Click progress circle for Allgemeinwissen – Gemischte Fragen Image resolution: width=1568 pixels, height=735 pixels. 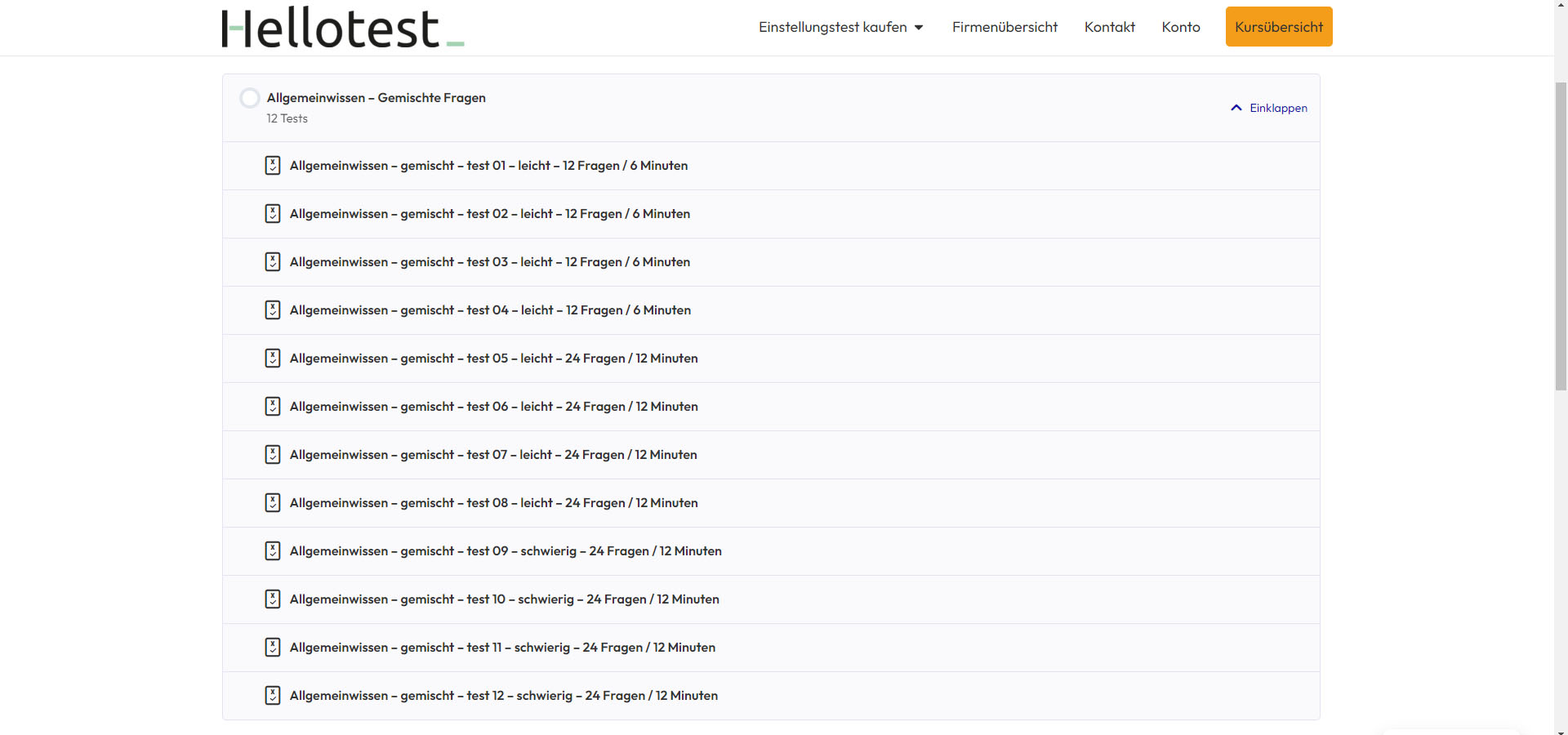coord(250,98)
